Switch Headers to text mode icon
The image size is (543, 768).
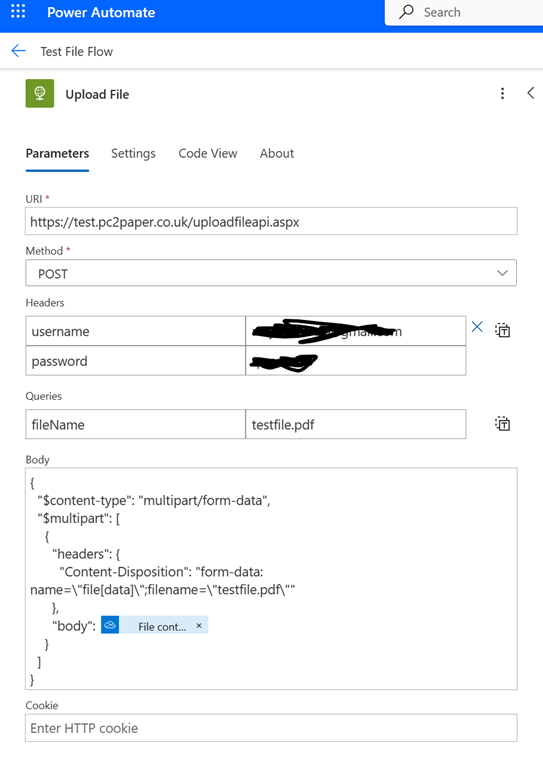pyautogui.click(x=502, y=330)
